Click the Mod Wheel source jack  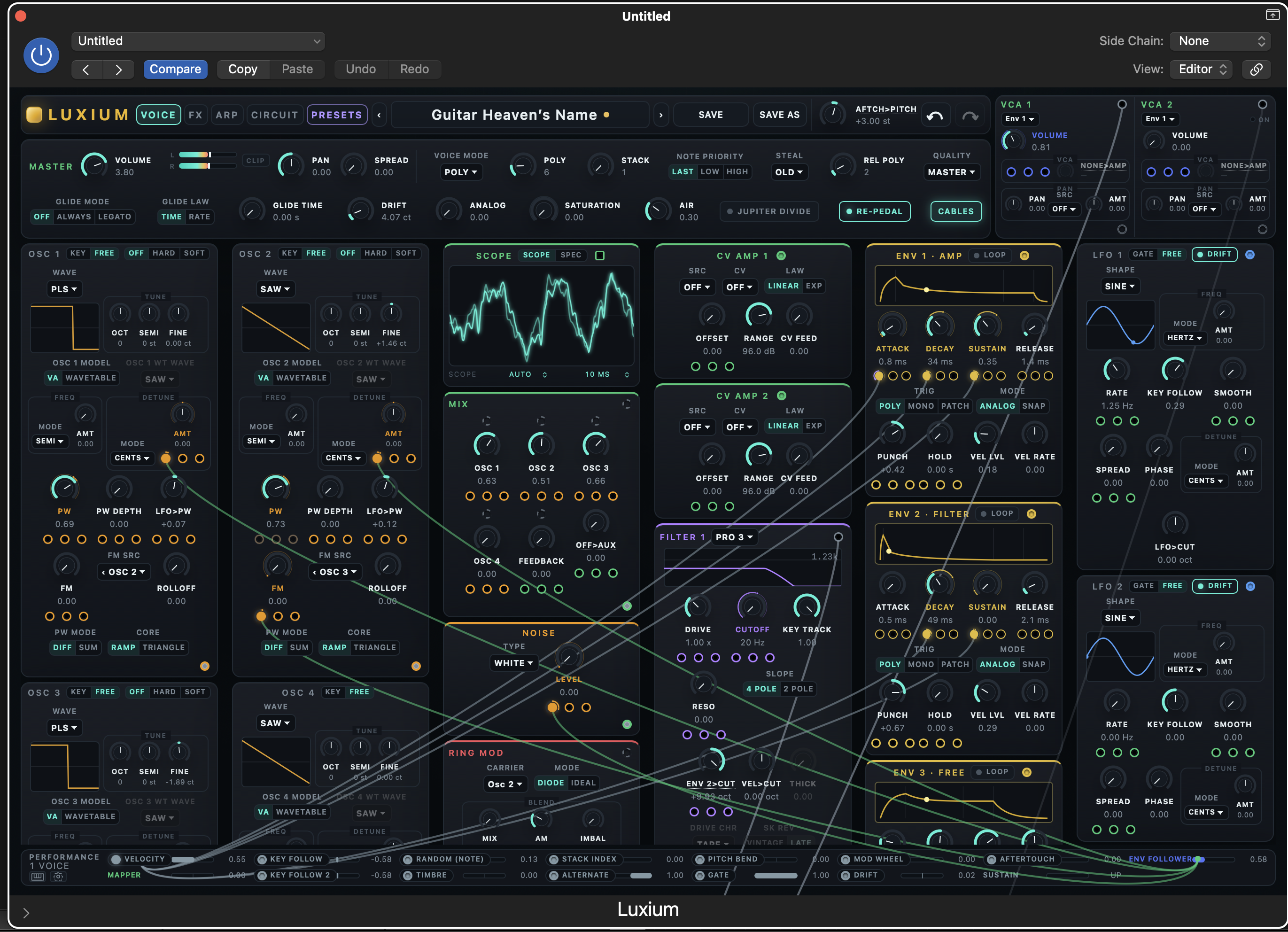(x=845, y=859)
